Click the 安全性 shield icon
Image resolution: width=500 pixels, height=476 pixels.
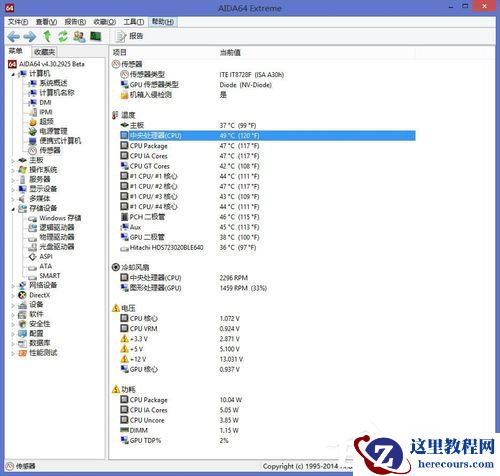(x=22, y=324)
